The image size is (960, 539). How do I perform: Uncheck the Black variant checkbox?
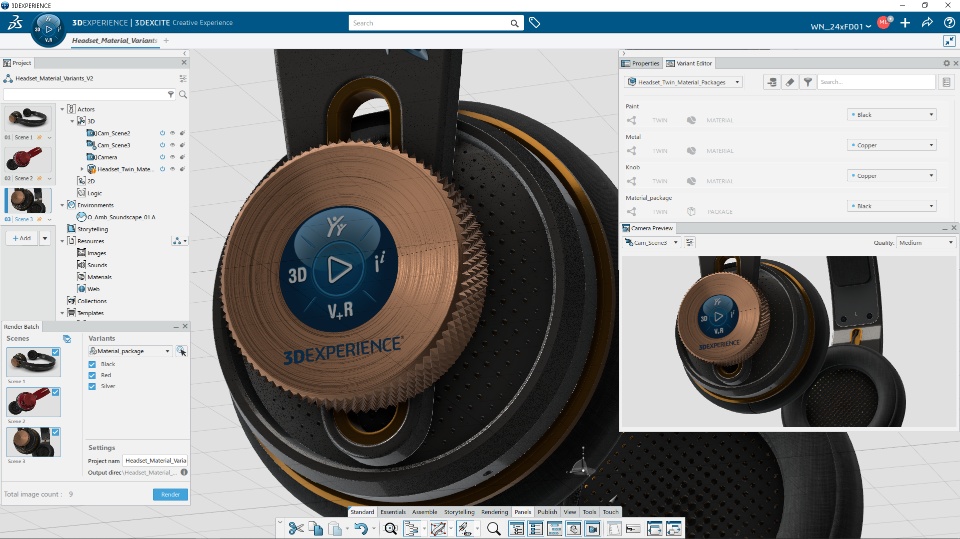click(x=92, y=364)
